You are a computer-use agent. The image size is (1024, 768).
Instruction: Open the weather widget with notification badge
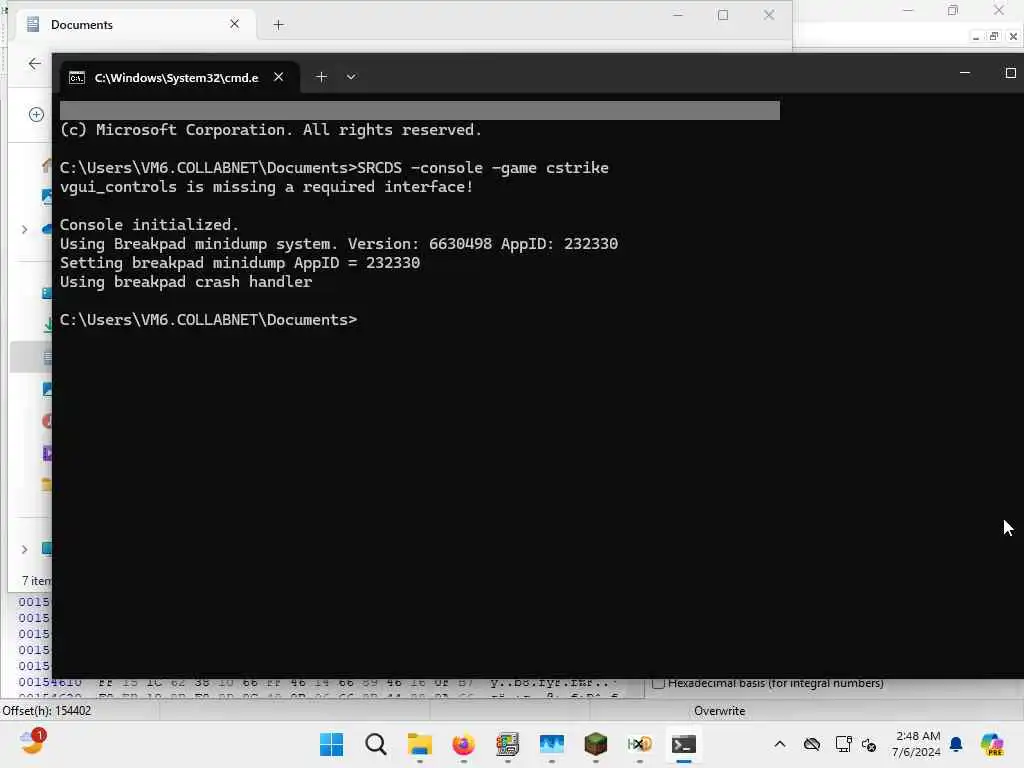tap(32, 742)
